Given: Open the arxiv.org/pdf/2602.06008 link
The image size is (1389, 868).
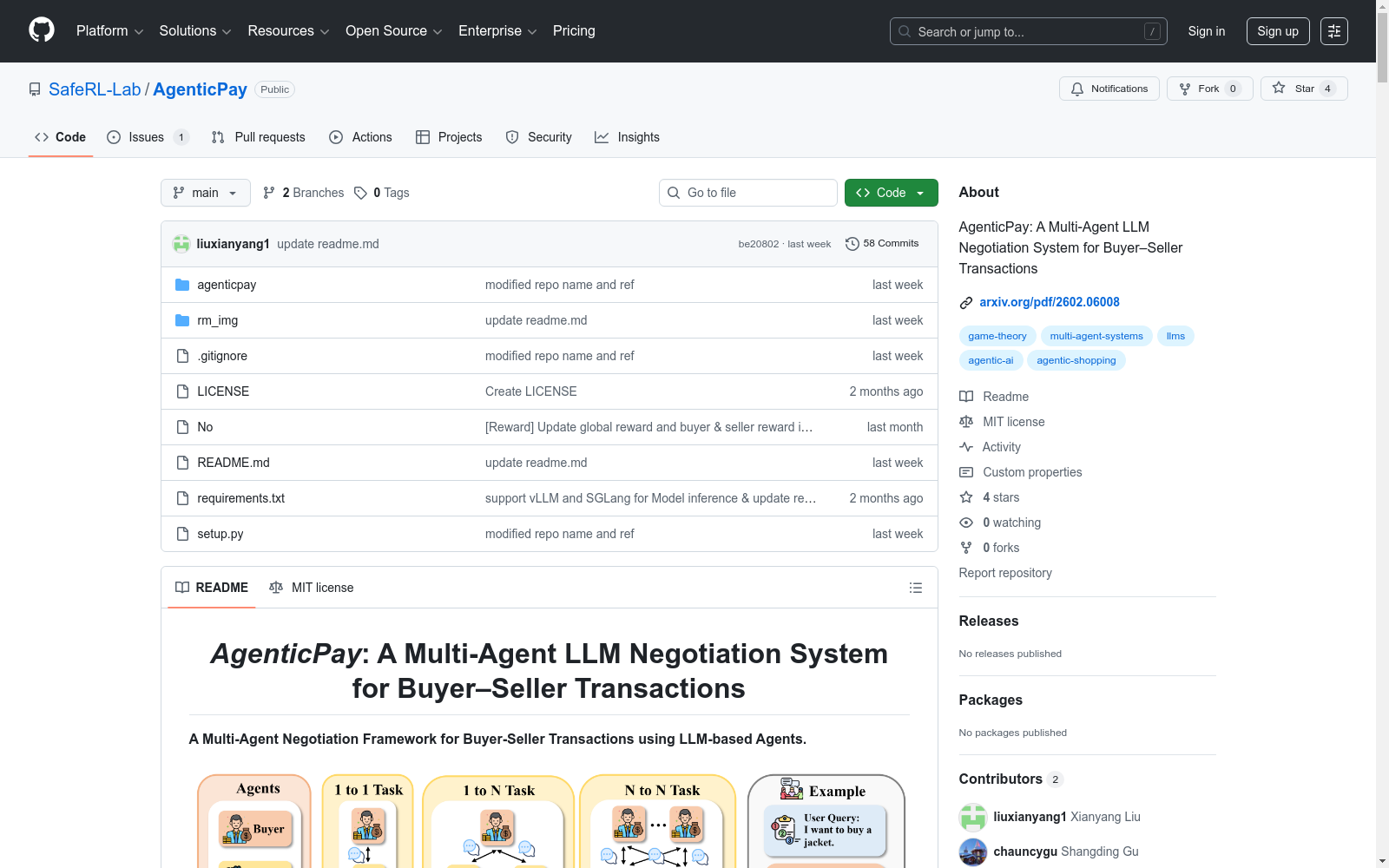Looking at the screenshot, I should point(1050,302).
